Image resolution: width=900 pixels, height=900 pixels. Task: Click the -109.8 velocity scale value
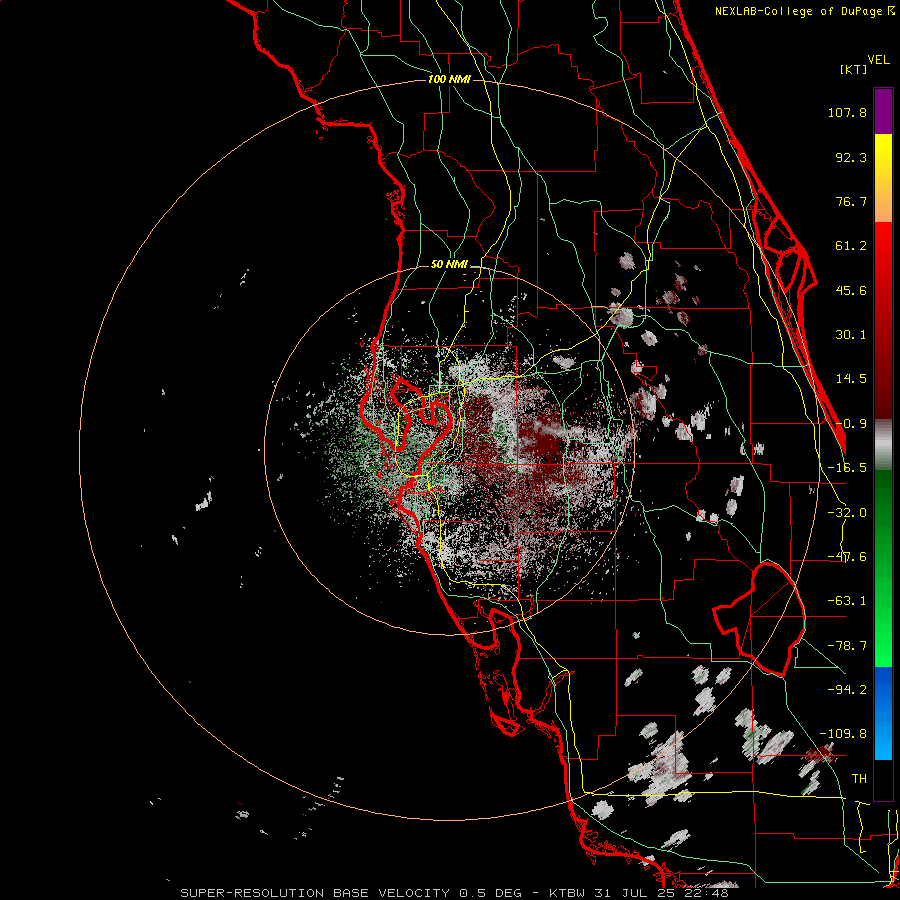tap(843, 734)
